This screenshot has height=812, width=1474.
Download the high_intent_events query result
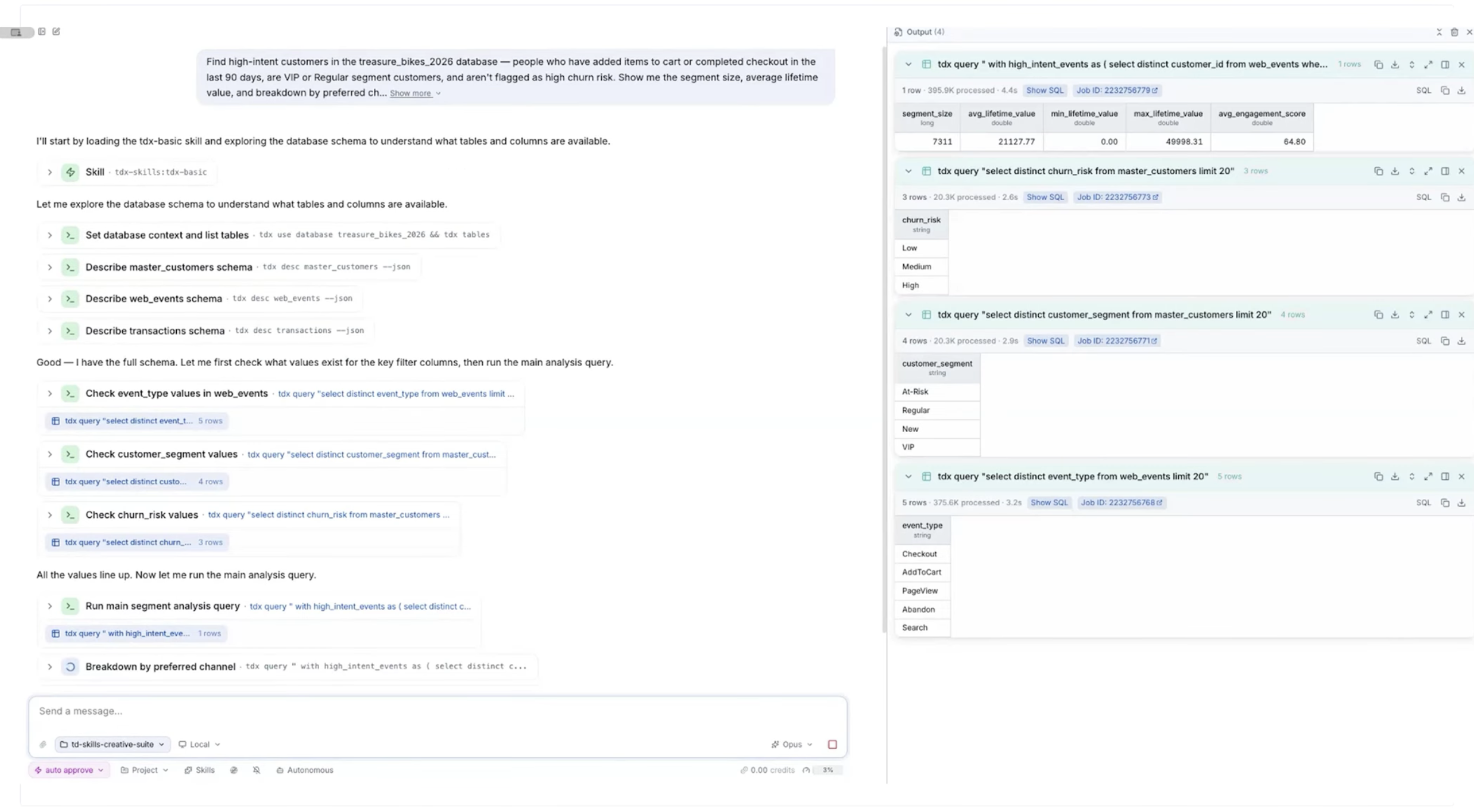pos(1395,64)
